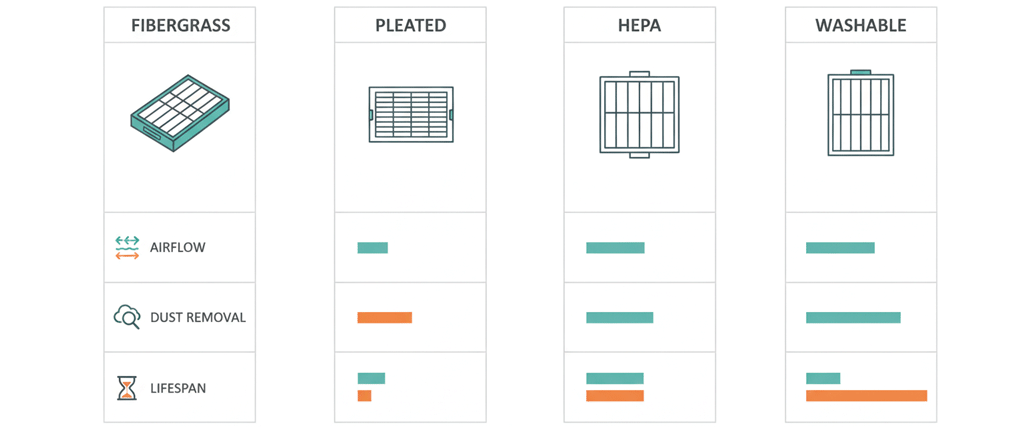Screen dimensions: 1021x427
Task: Click the Fiberglass filter illustration
Action: point(180,113)
